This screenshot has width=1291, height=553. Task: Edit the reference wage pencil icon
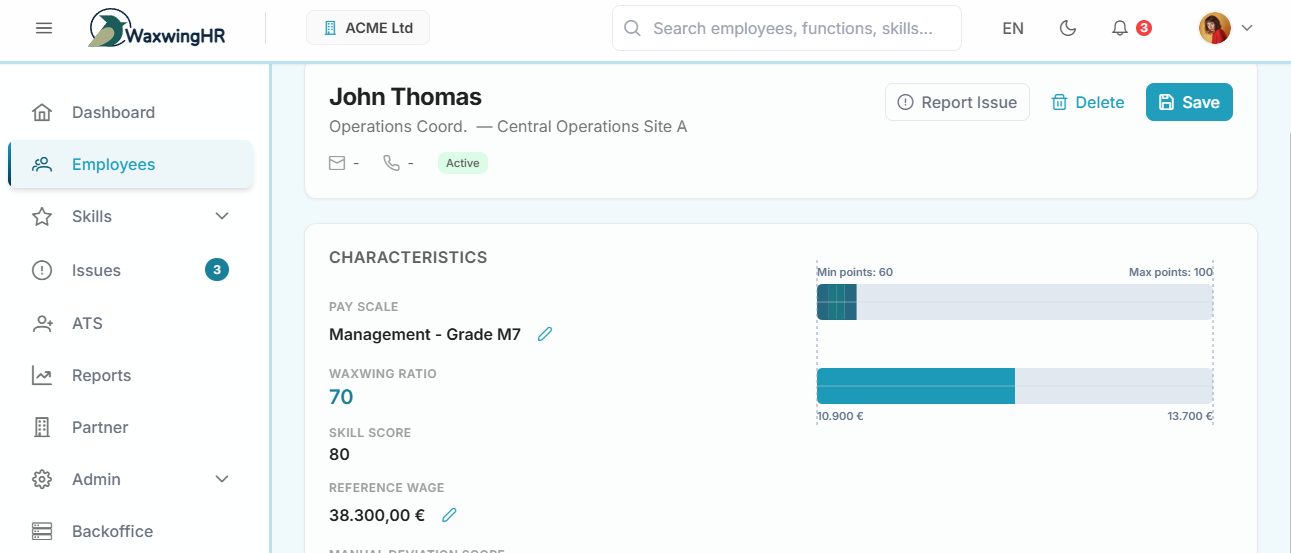tap(449, 515)
